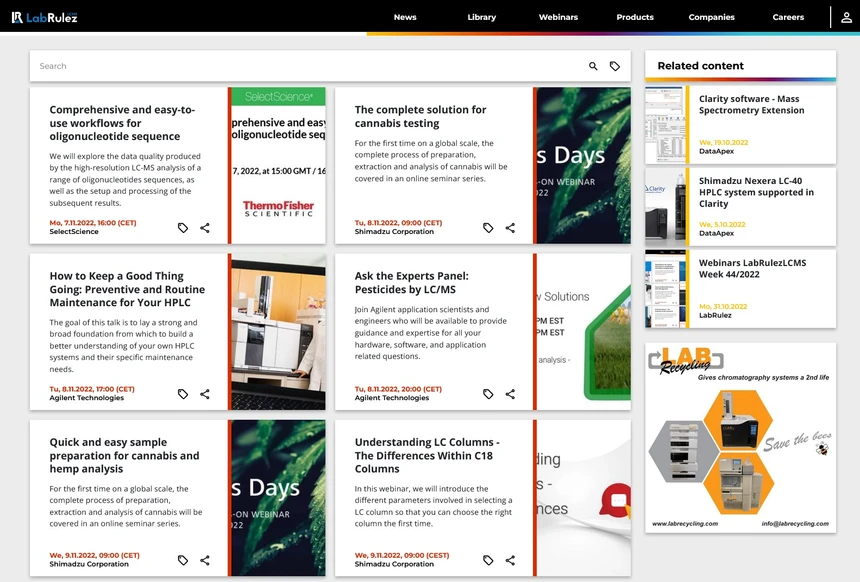860x582 pixels.
Task: Share the Understanding LC Columns card
Action: click(x=510, y=560)
